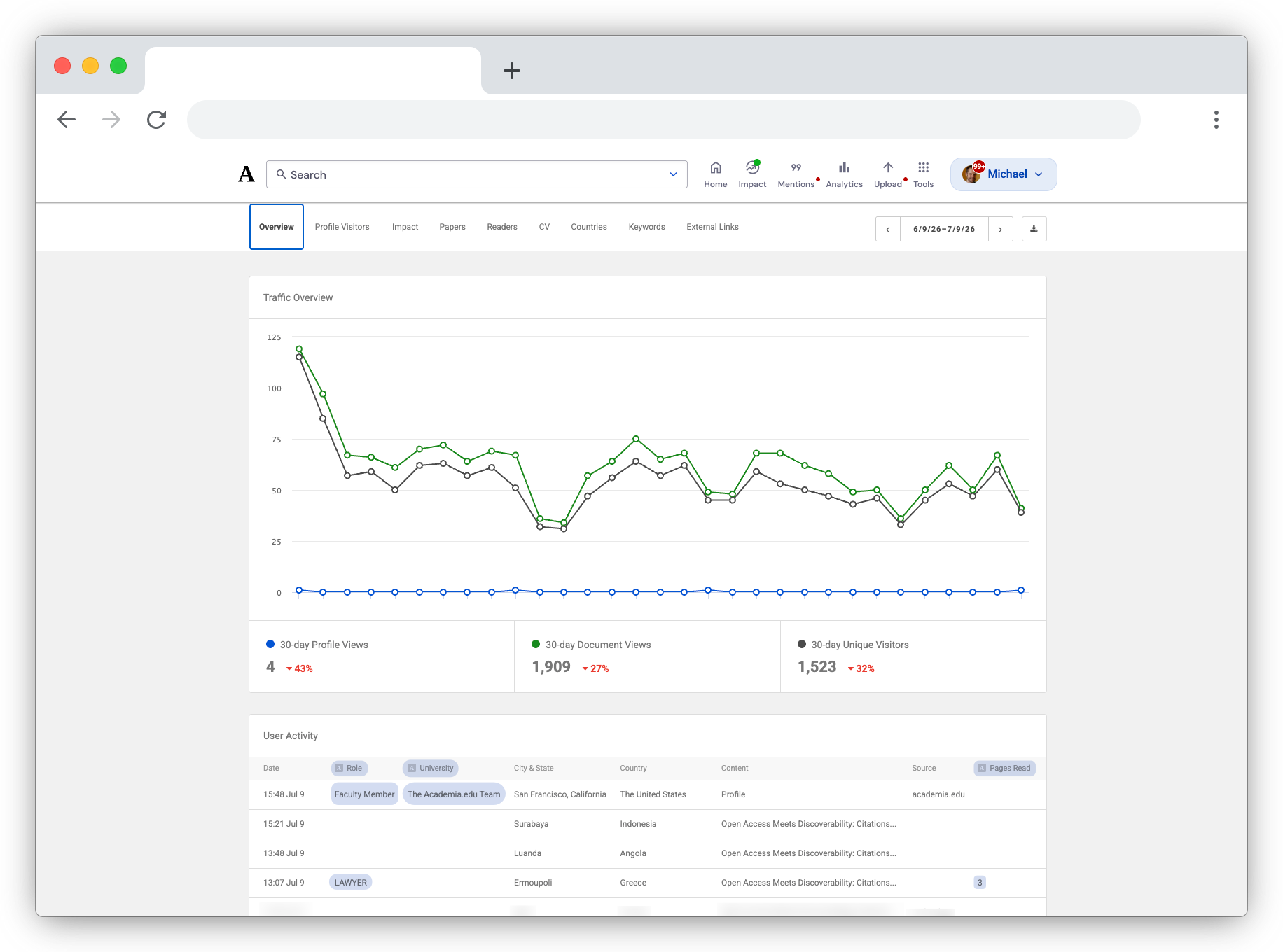Open the Tools grid icon
Image resolution: width=1283 pixels, height=952 pixels.
coord(923,167)
